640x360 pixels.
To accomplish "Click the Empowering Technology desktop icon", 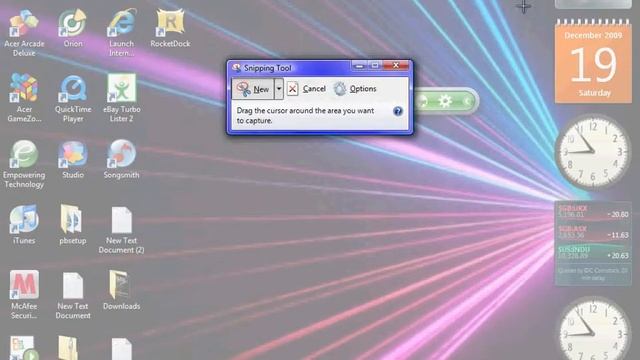I will [x=24, y=164].
